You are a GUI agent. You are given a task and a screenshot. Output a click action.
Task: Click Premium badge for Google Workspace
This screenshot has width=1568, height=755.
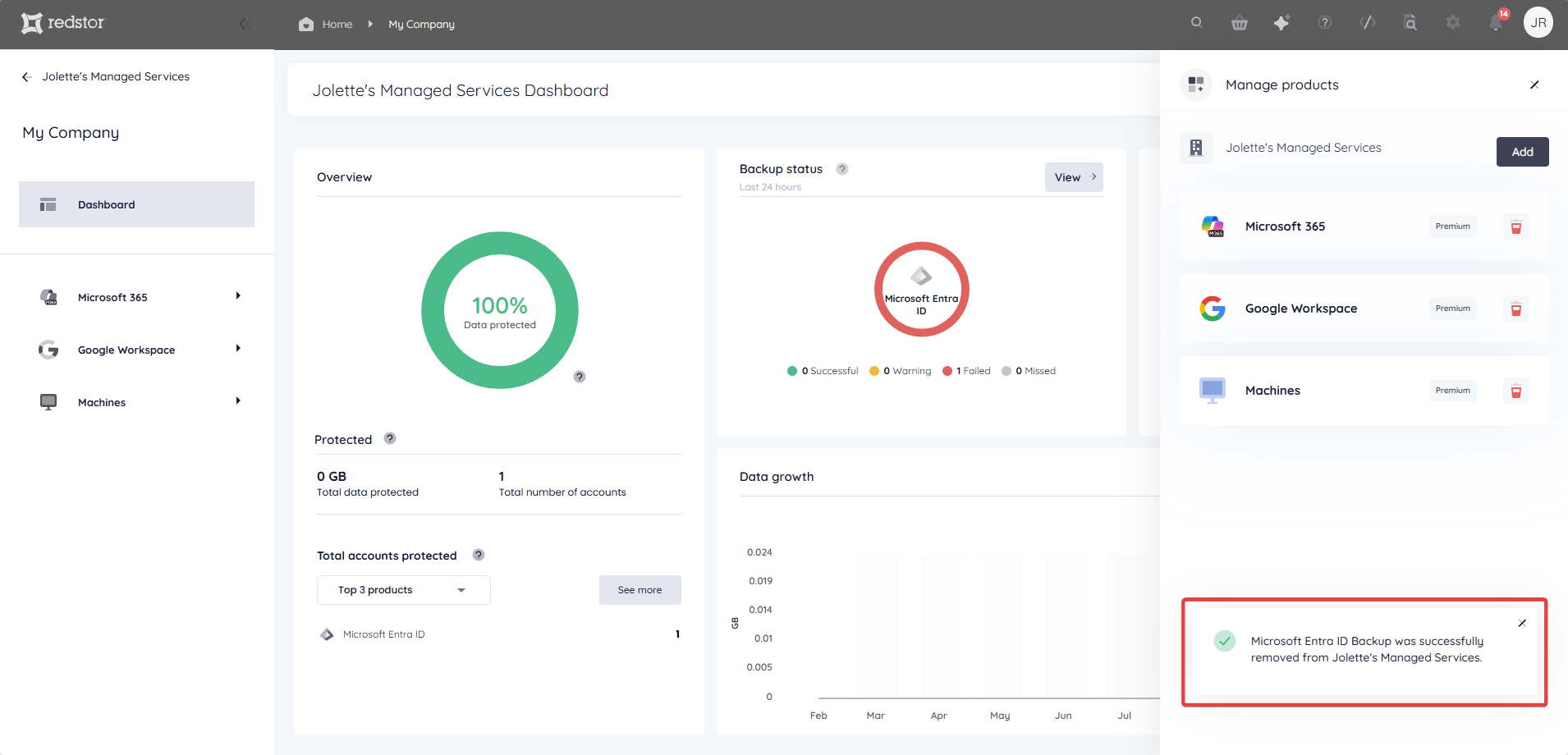coord(1453,309)
